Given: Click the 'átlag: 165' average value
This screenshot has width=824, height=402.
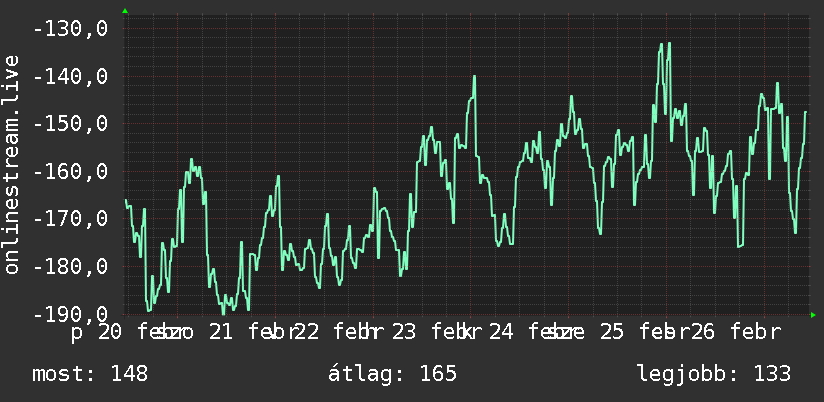Looking at the screenshot, I should click(392, 374).
